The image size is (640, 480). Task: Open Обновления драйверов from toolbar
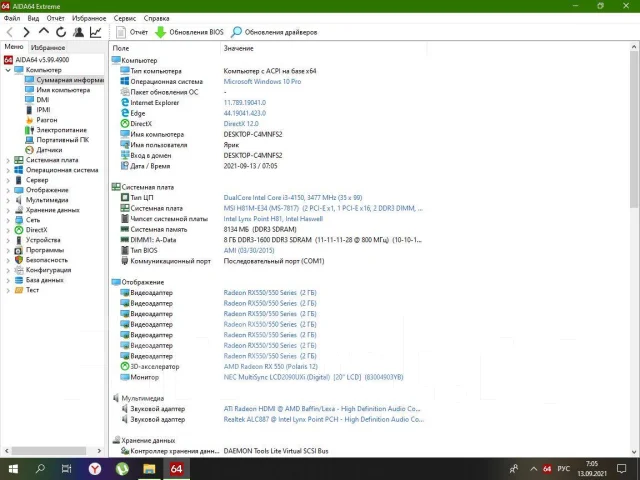point(274,32)
